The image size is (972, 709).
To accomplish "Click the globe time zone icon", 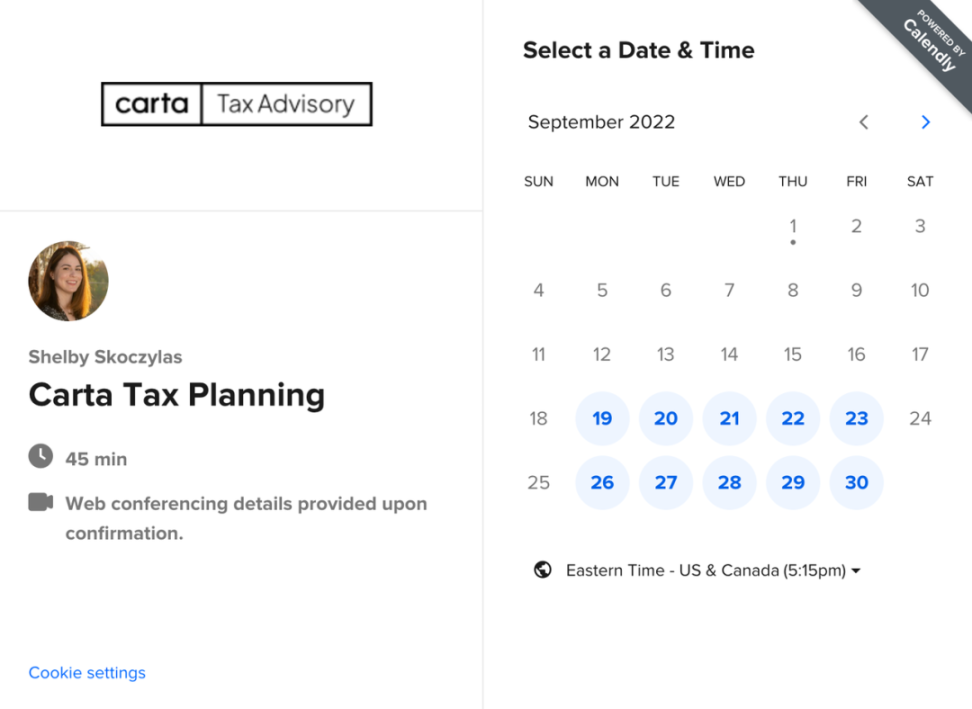I will click(543, 570).
